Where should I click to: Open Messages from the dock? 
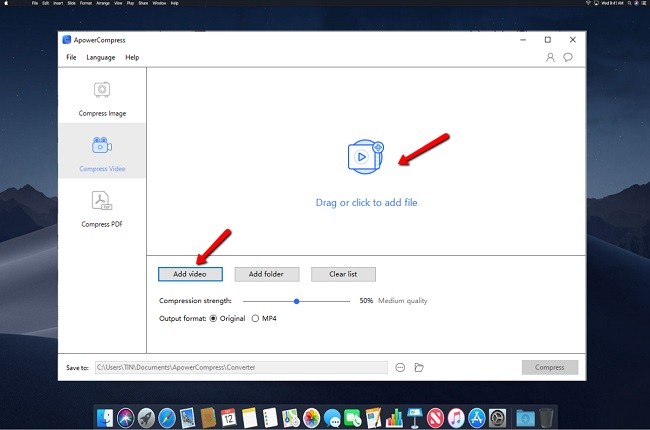pos(332,418)
